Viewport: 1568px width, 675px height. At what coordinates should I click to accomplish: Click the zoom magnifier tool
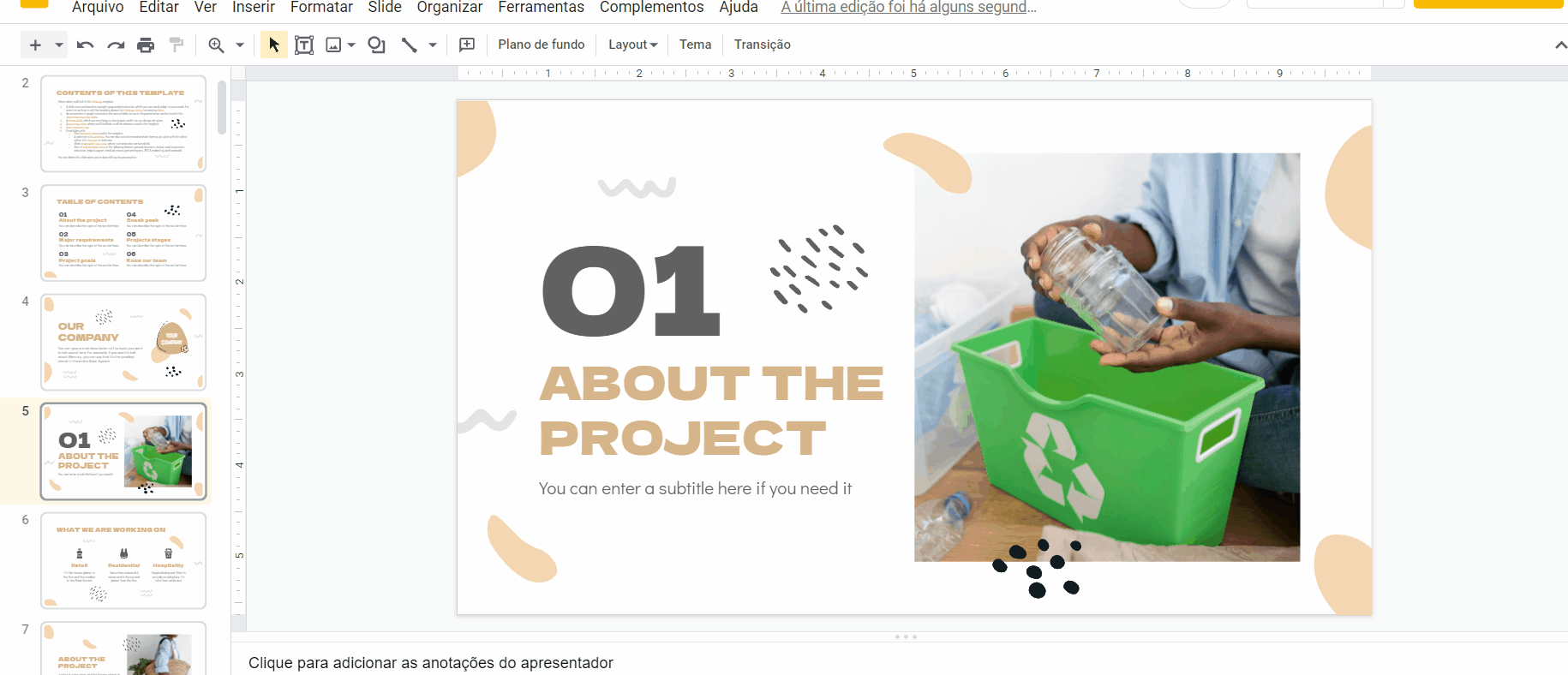217,45
